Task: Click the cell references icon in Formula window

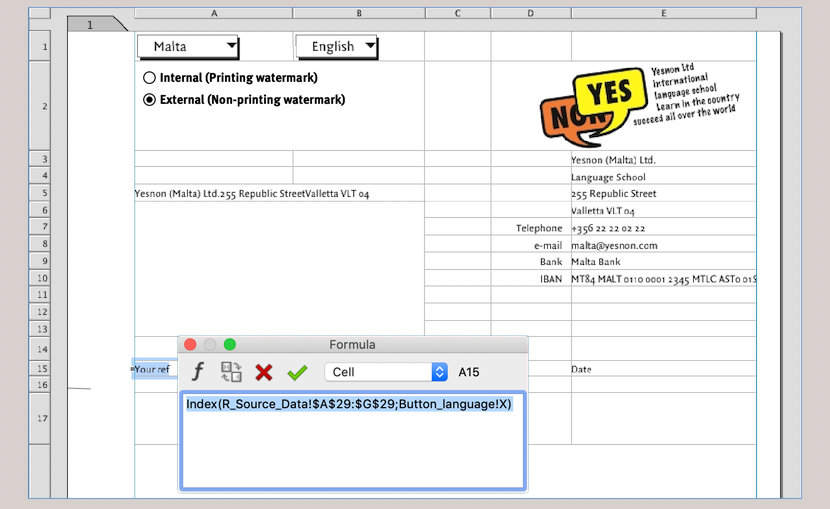Action: pos(231,372)
